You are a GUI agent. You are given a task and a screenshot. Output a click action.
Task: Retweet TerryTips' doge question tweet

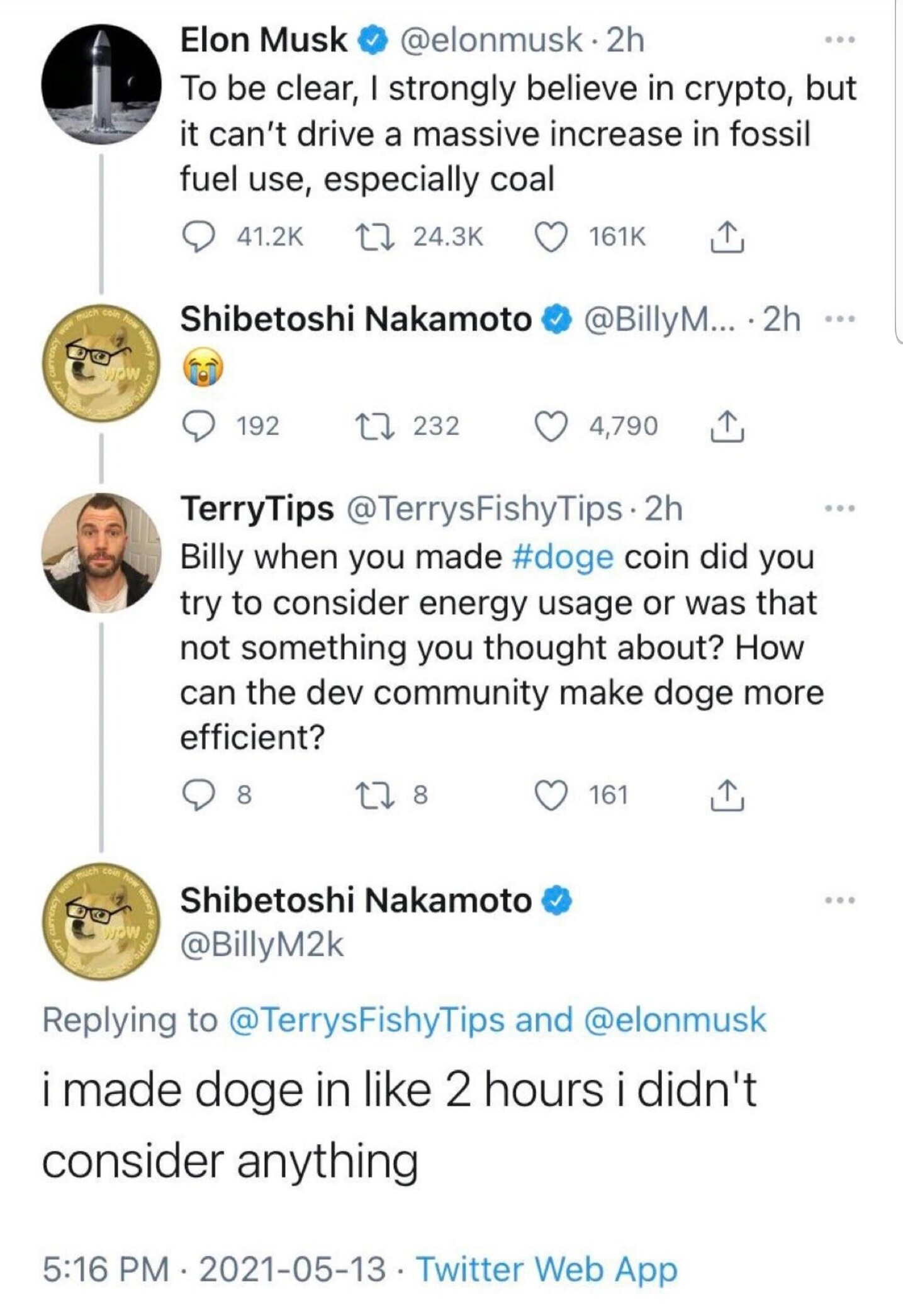point(376,795)
